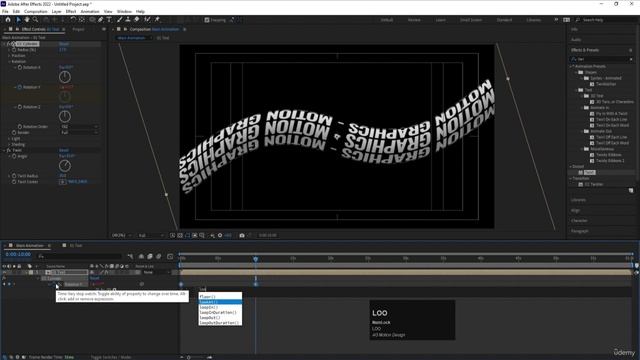Expand the Position property group

9,56
